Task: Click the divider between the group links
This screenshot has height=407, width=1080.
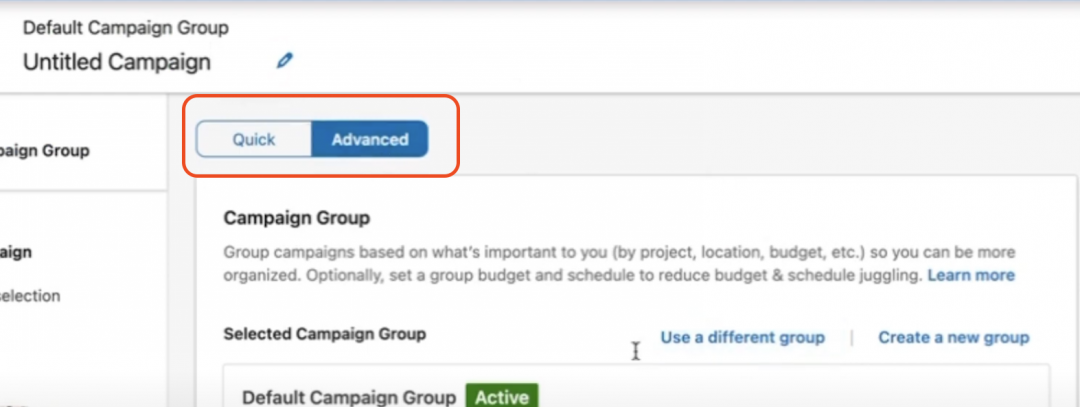Action: click(x=852, y=337)
